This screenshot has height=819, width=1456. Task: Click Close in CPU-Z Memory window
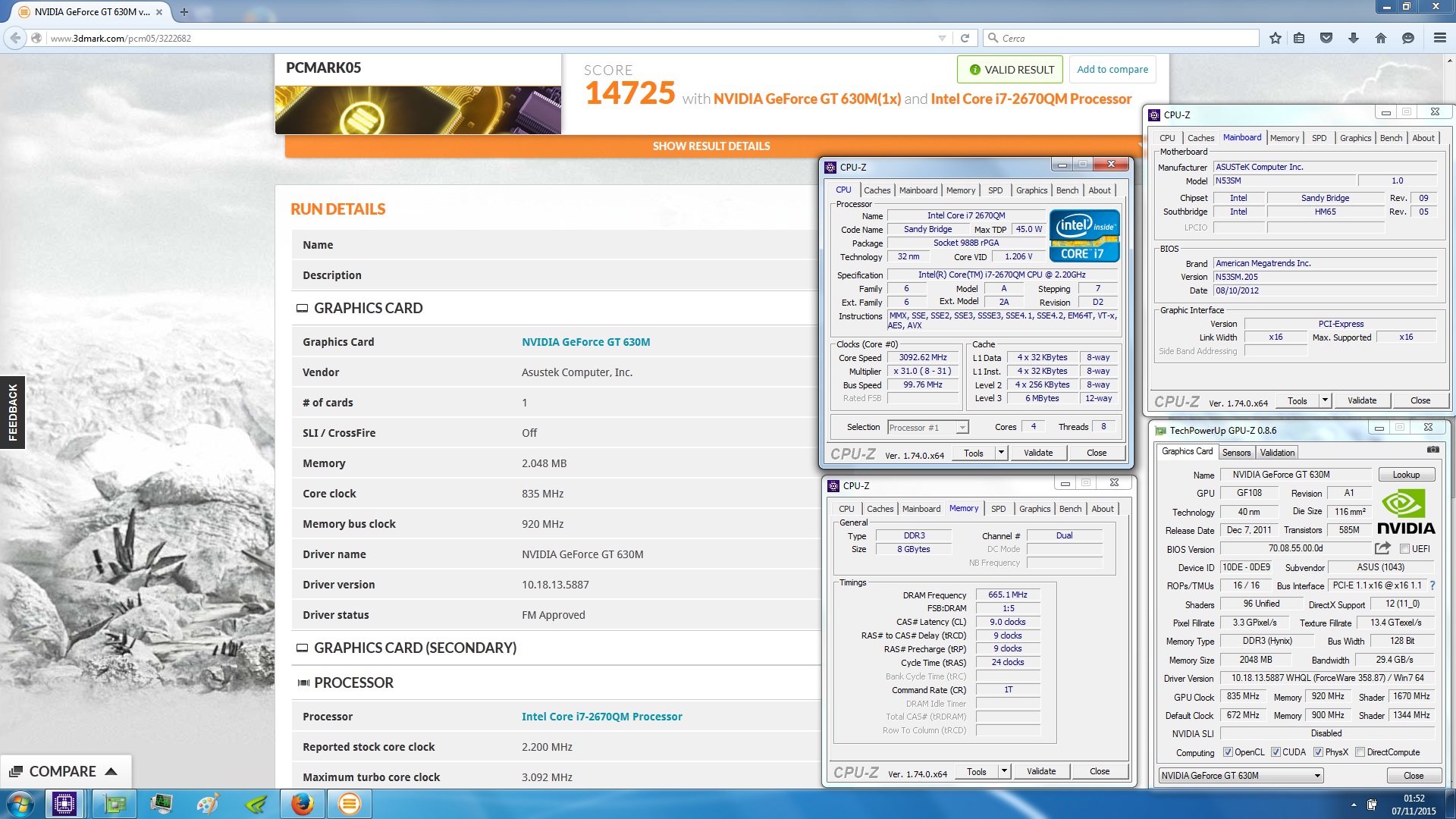(1100, 771)
